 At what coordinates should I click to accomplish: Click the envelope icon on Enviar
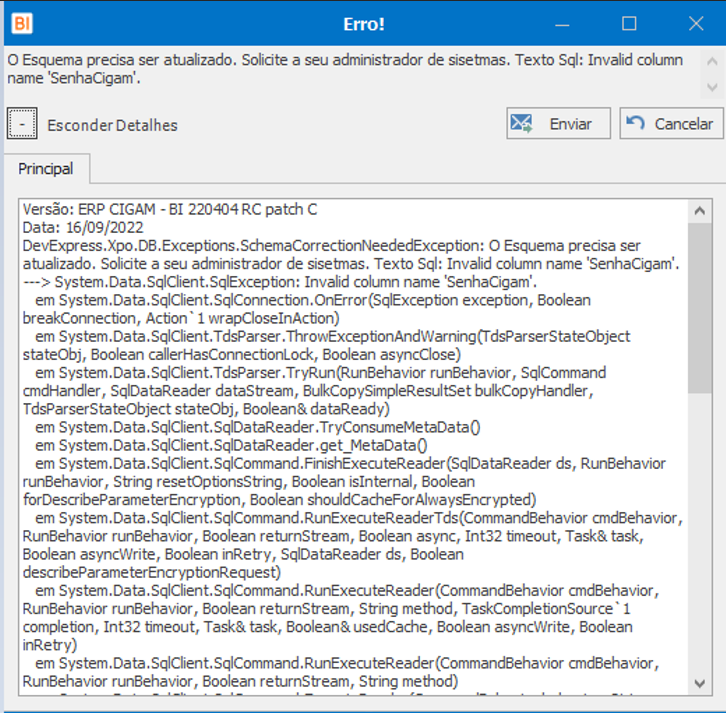pos(521,124)
